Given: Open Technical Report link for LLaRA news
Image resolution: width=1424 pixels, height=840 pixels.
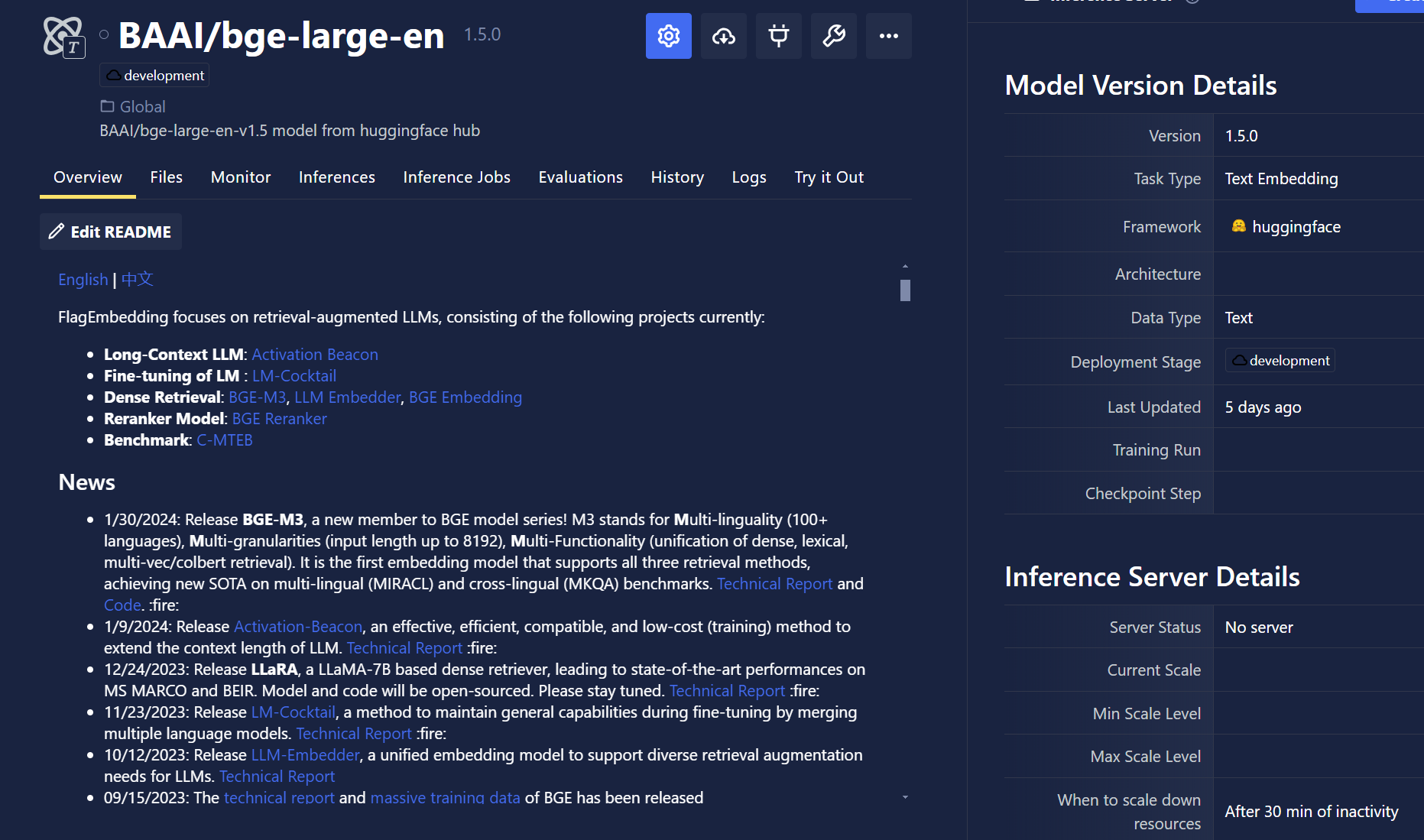Looking at the screenshot, I should click(728, 691).
